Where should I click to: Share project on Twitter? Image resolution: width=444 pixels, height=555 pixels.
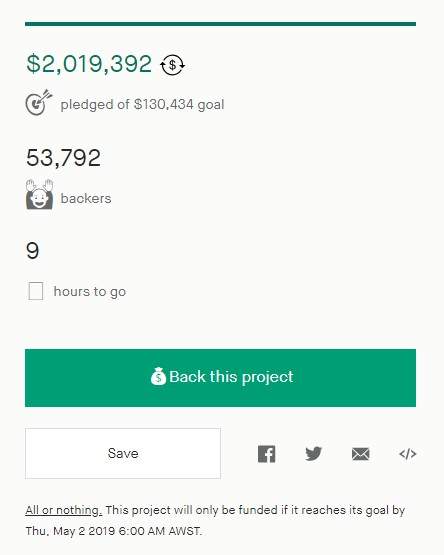click(314, 454)
